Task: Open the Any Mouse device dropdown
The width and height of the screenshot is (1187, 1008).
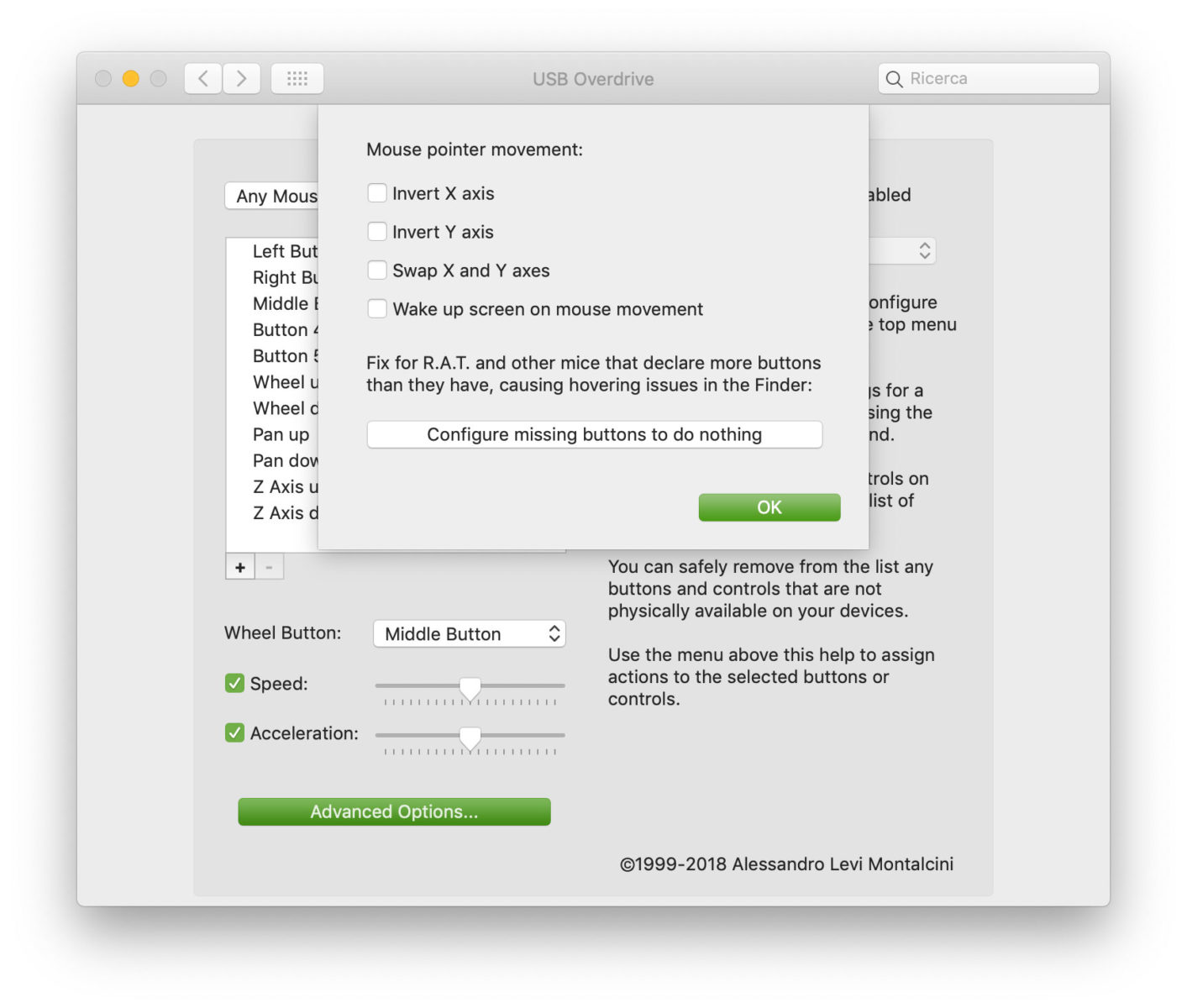Action: pos(271,196)
